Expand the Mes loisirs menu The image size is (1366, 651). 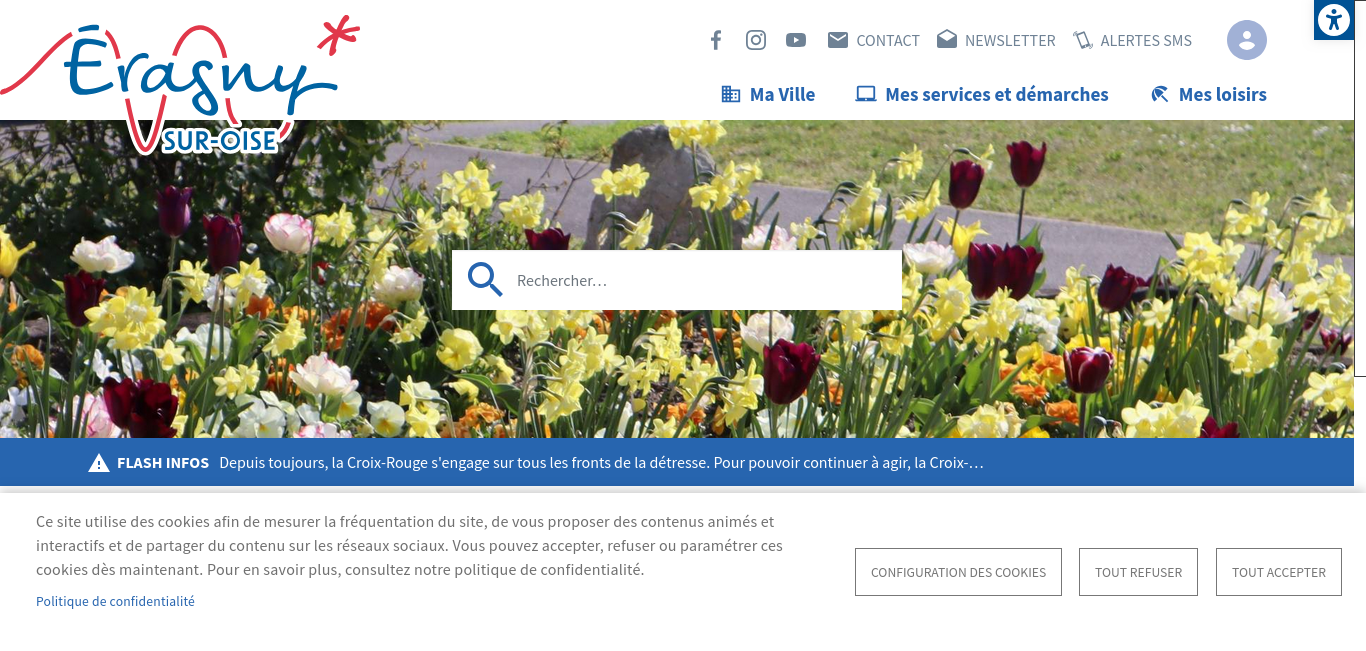point(1208,95)
